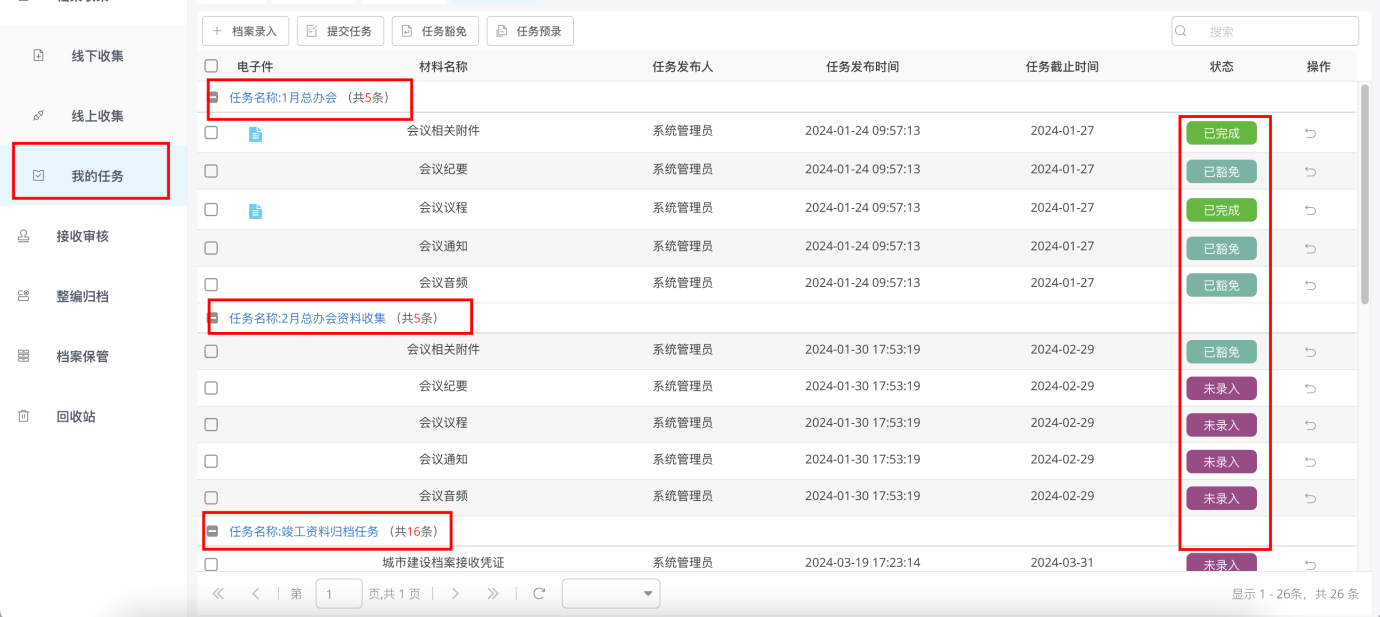The width and height of the screenshot is (1380, 617).
Task: Open 档案保管 section
Action: 82,356
